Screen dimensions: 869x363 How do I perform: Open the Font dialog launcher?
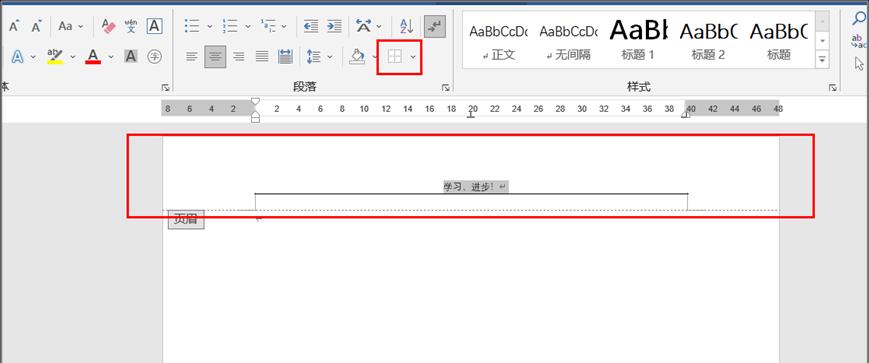point(165,88)
